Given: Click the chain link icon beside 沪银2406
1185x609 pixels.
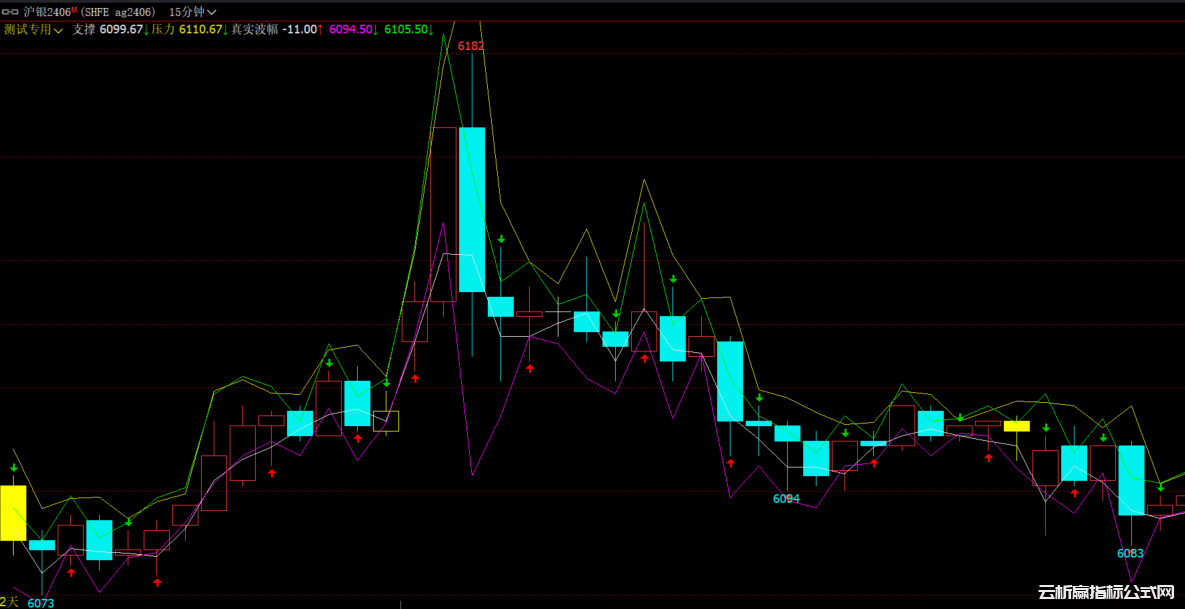Looking at the screenshot, I should 11,12.
